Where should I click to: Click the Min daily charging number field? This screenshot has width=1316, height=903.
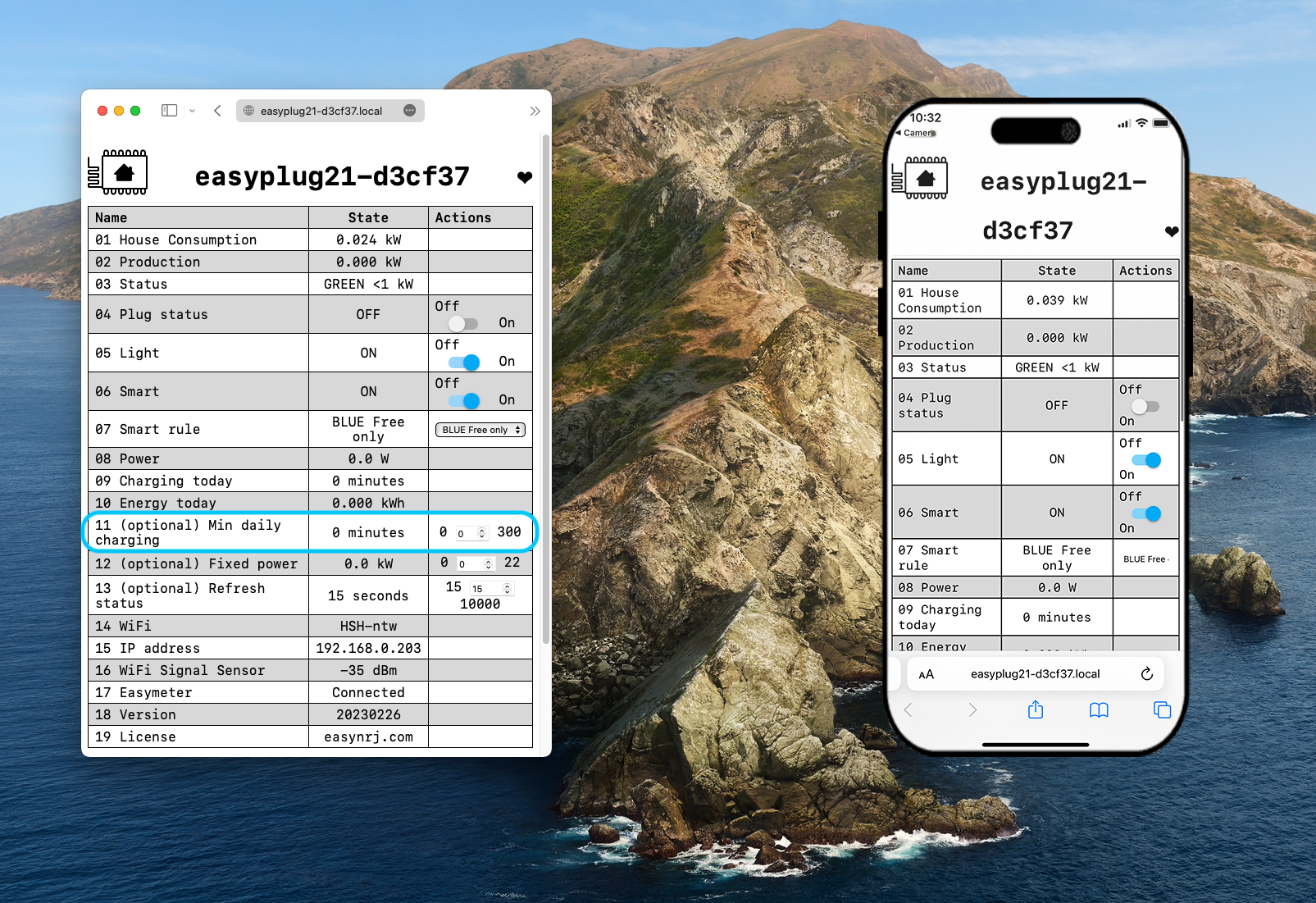(467, 533)
